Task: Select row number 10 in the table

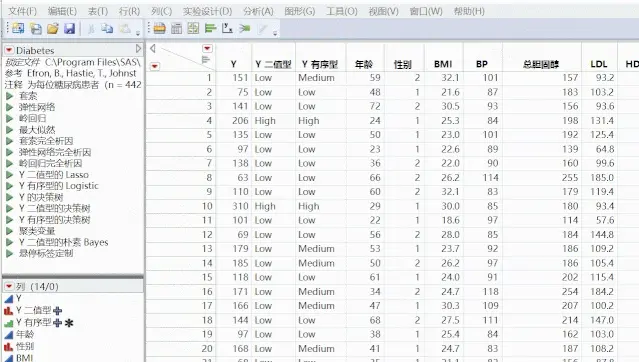Action: click(x=207, y=206)
